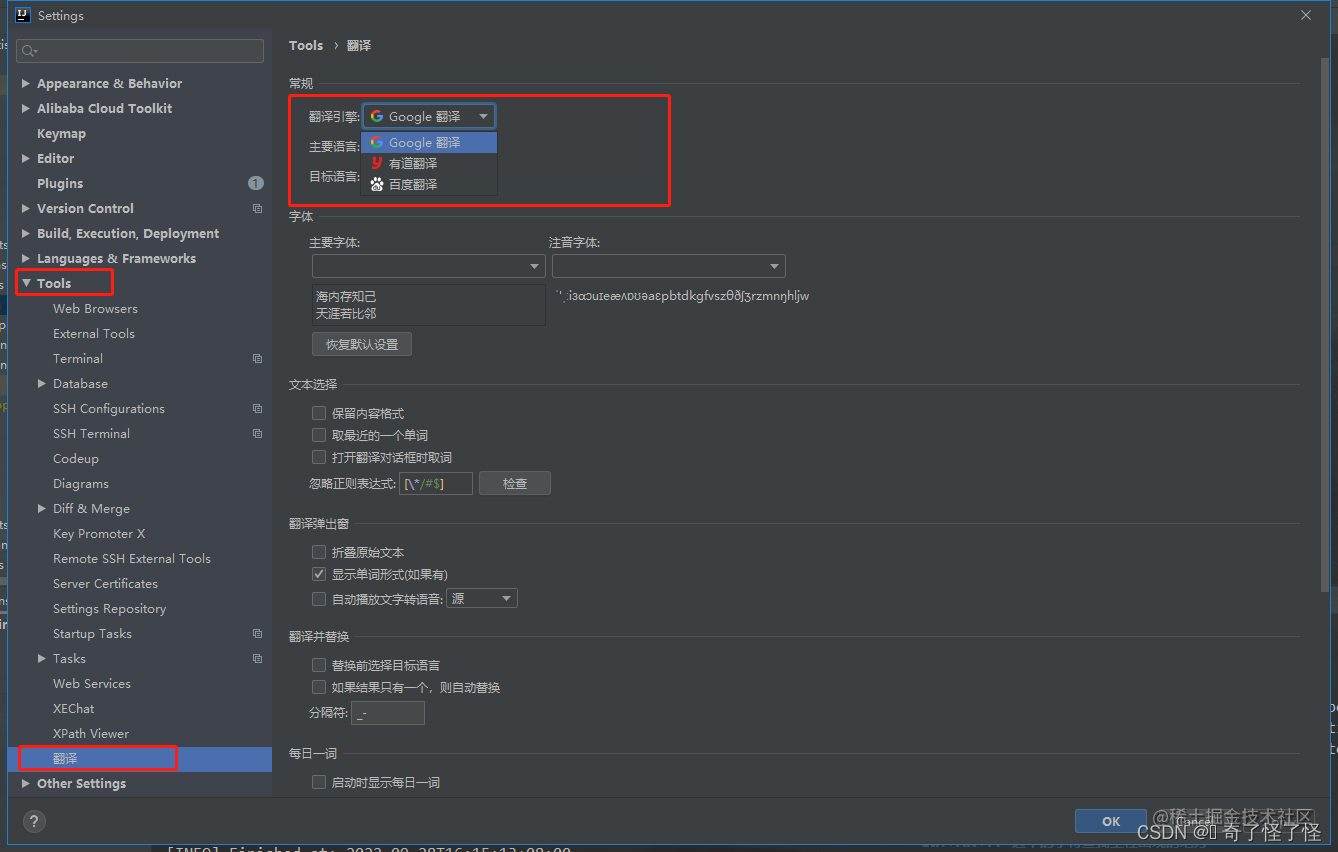Confirm settings with OK button
The width and height of the screenshot is (1338, 852).
[1111, 821]
